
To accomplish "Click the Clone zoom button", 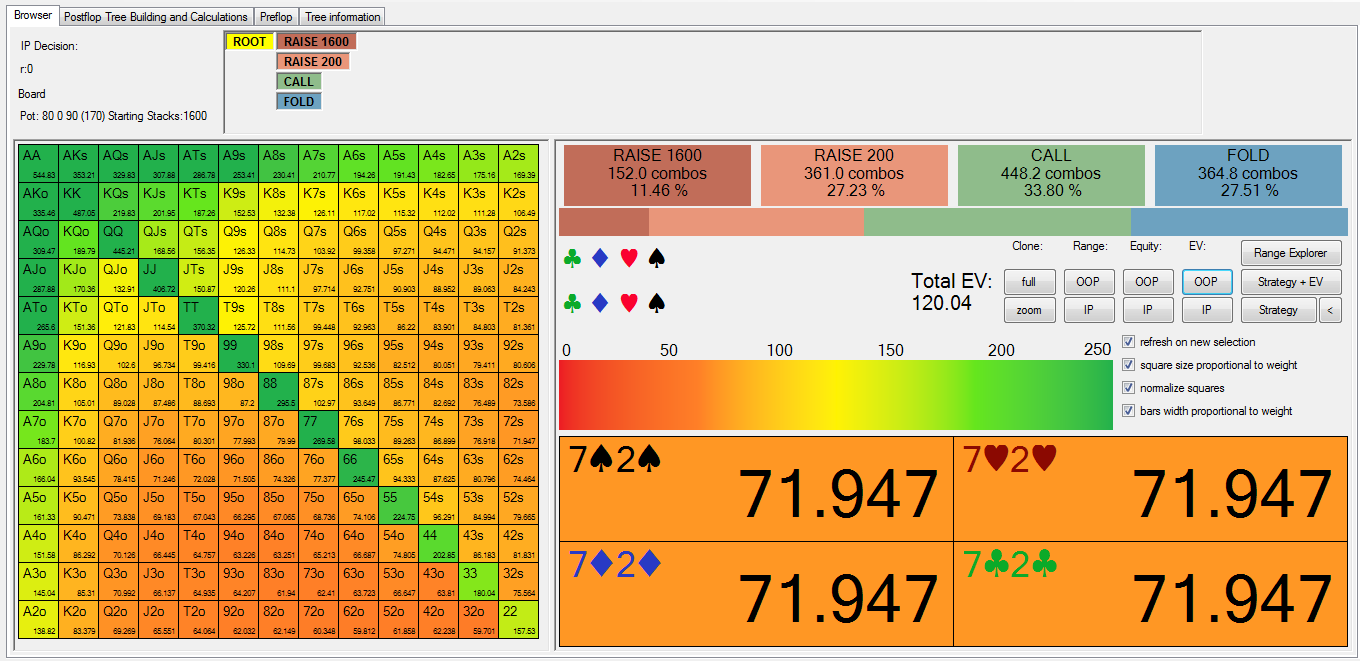I will 1029,310.
